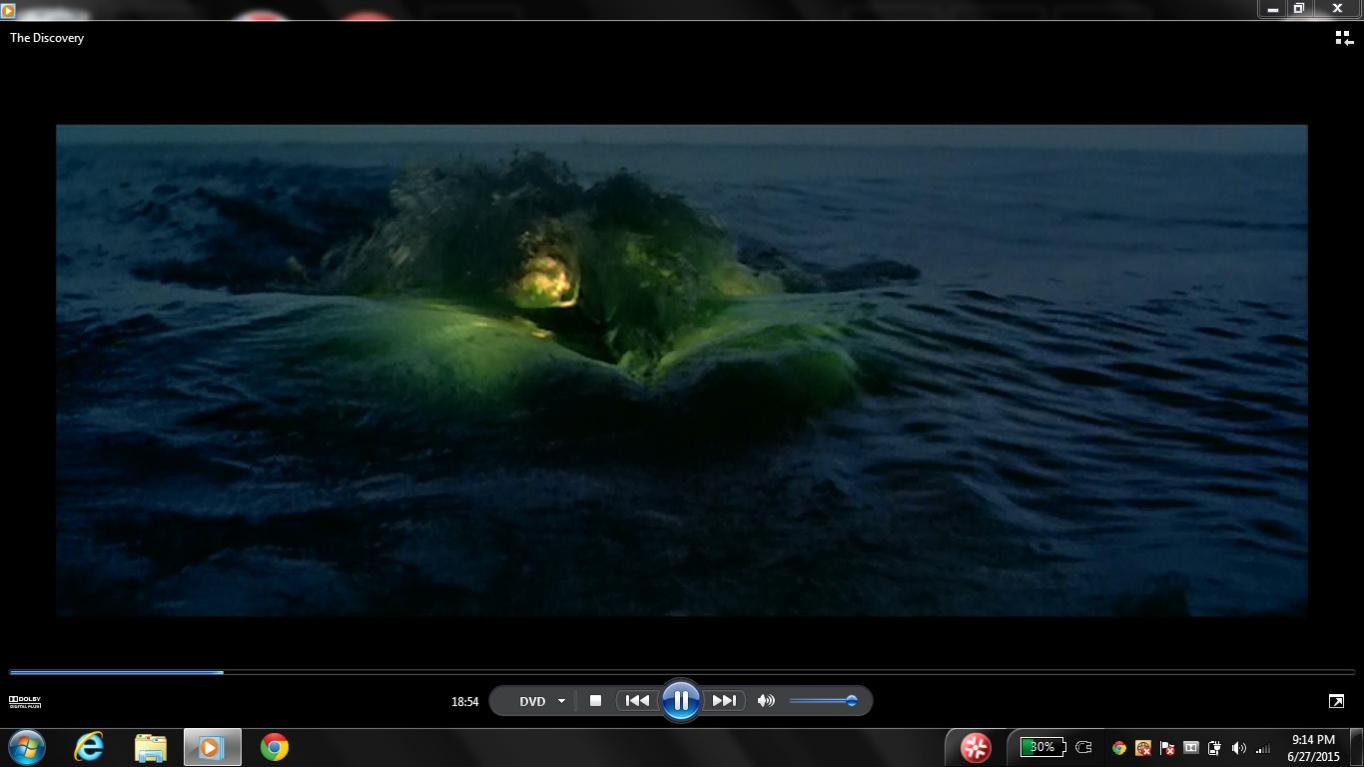The width and height of the screenshot is (1364, 767).
Task: Click the playback seek bar
Action: tap(680, 672)
